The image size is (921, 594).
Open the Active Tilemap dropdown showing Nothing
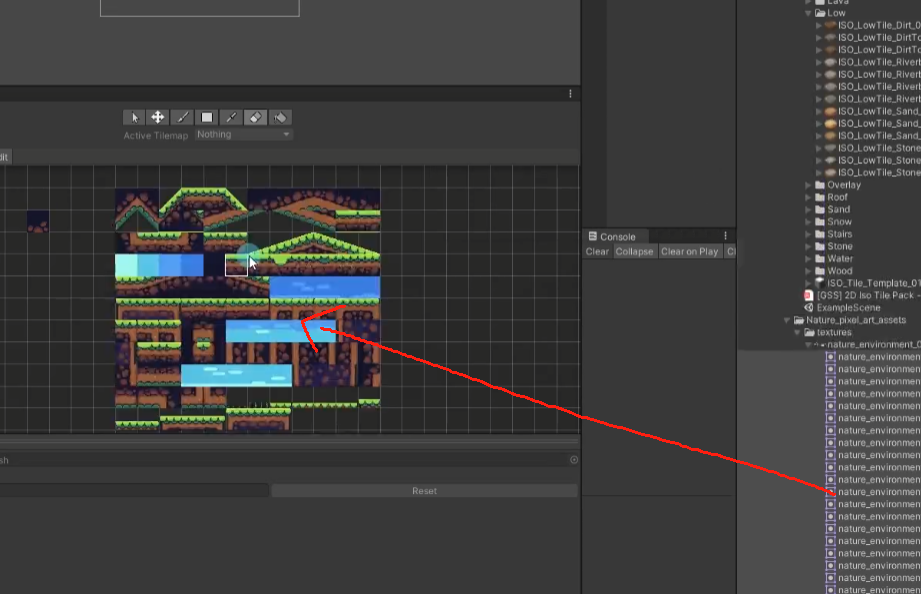(x=243, y=134)
